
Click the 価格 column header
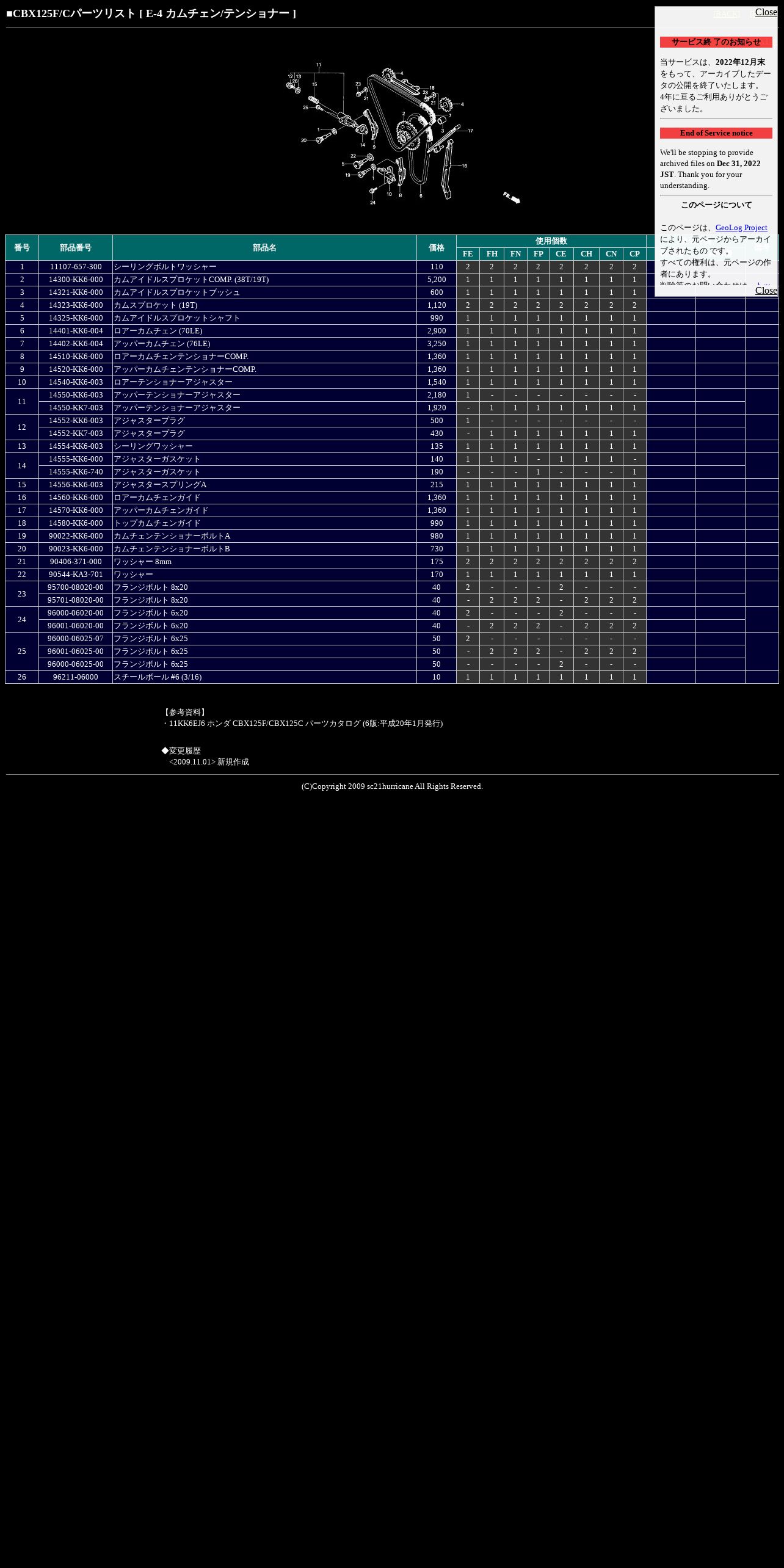tap(437, 248)
